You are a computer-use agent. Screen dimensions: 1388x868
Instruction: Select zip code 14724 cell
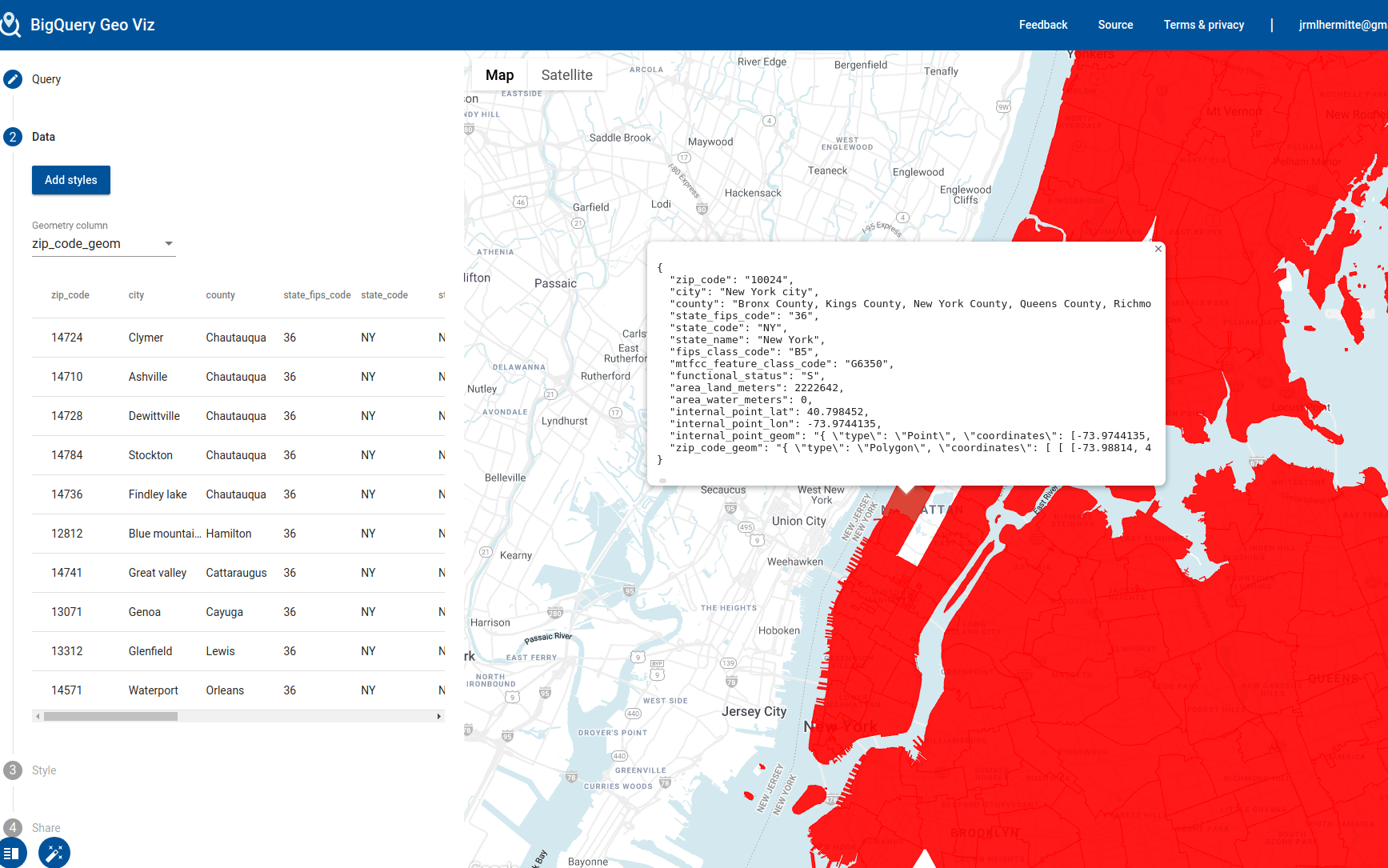[x=67, y=338]
